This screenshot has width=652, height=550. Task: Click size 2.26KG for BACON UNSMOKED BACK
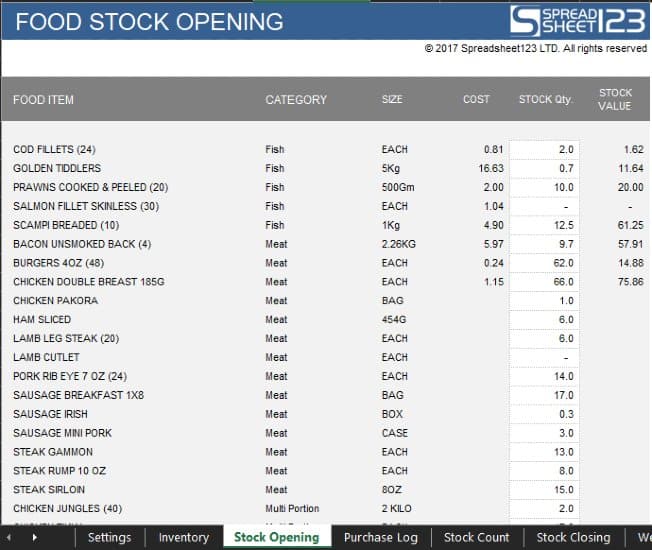point(399,244)
